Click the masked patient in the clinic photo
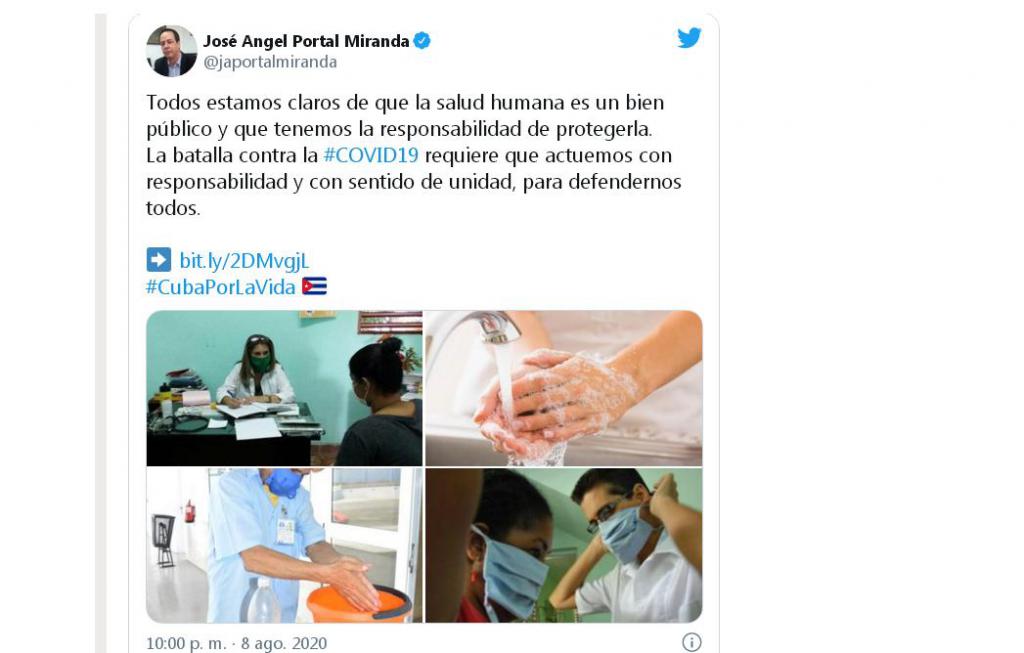1024x653 pixels. point(381,406)
